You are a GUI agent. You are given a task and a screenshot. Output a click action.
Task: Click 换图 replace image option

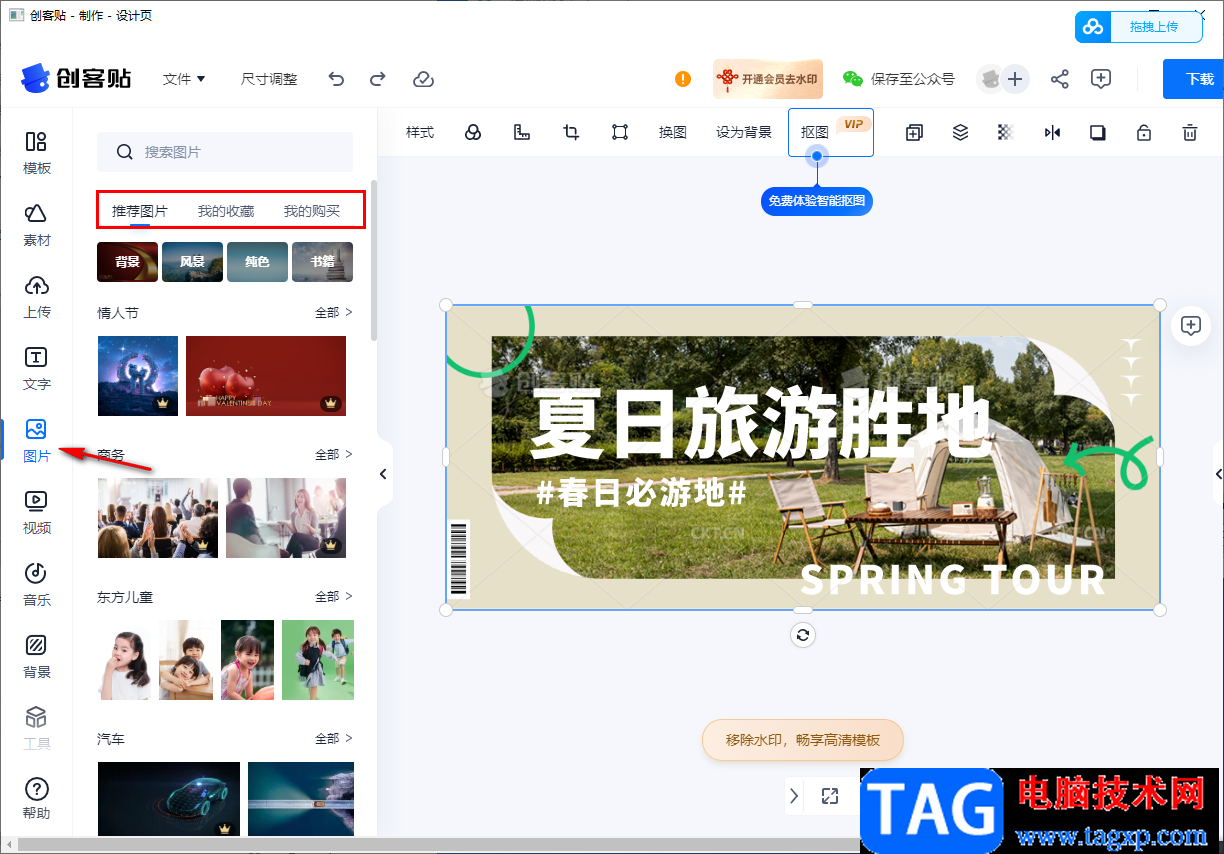(673, 132)
